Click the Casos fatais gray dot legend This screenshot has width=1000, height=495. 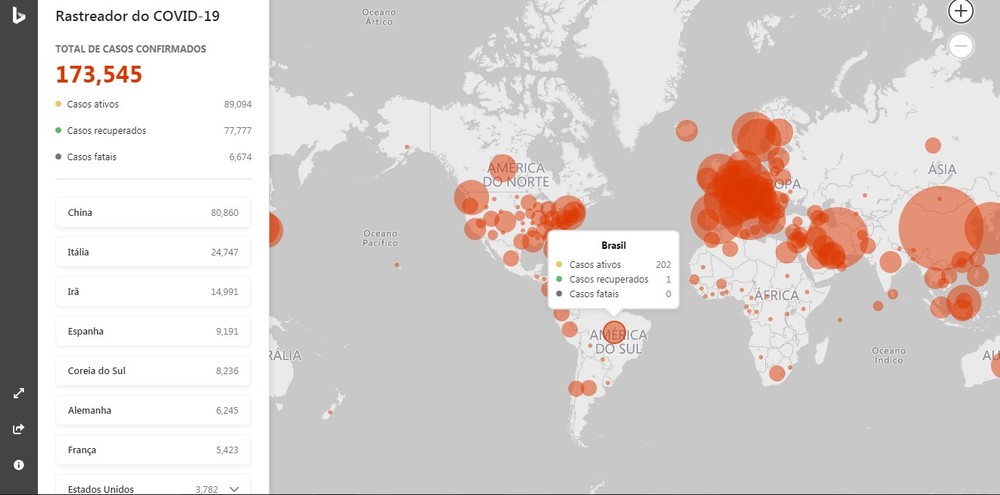[x=59, y=157]
